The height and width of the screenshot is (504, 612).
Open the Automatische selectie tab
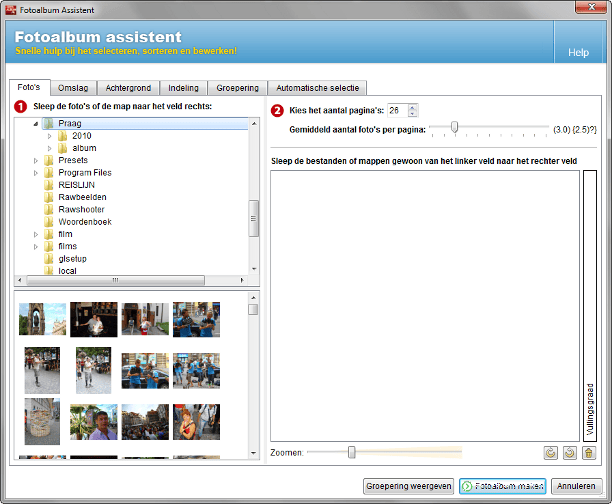(x=317, y=88)
